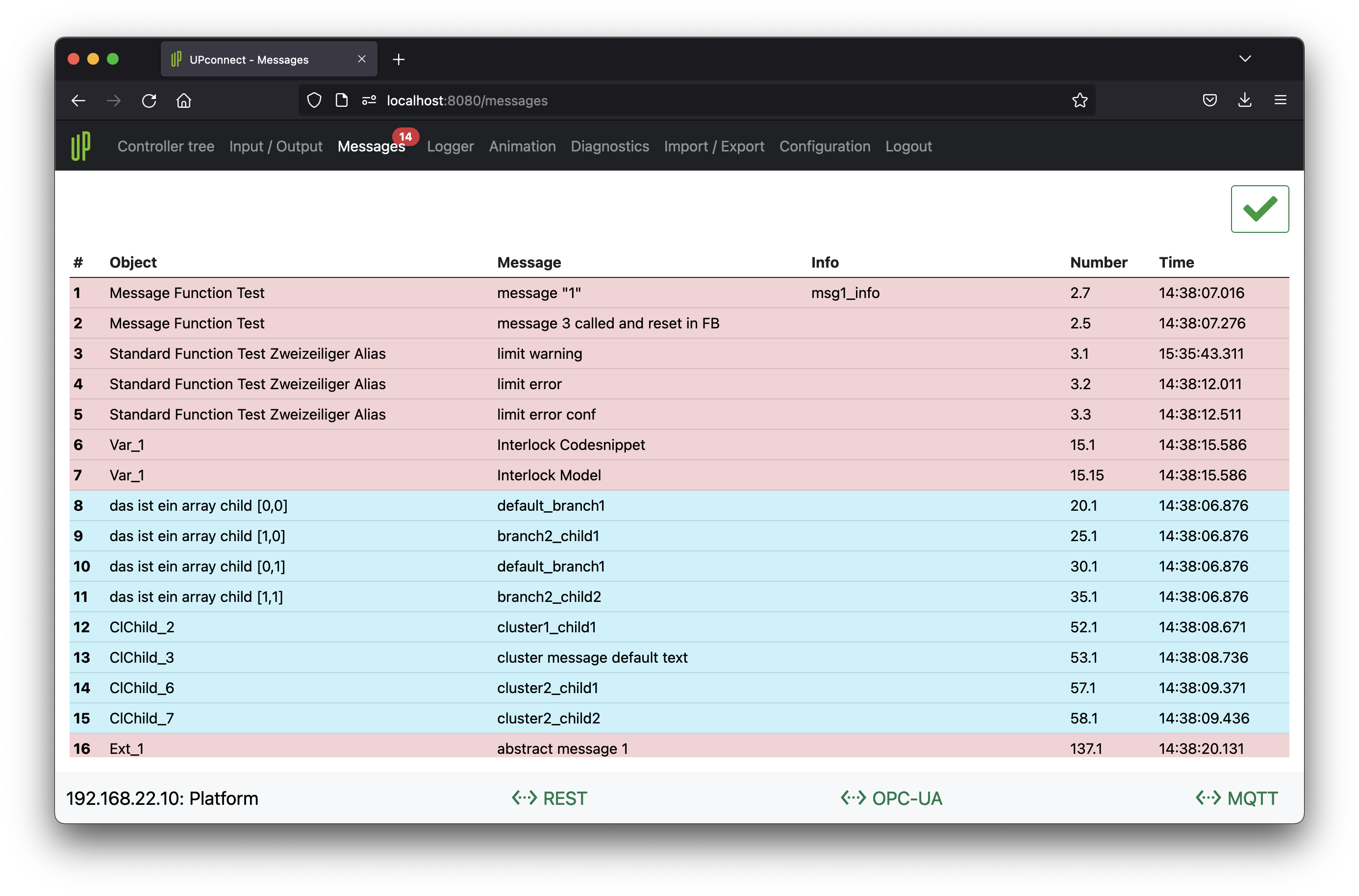This screenshot has width=1359, height=896.
Task: Go to browser home page
Action: (183, 100)
